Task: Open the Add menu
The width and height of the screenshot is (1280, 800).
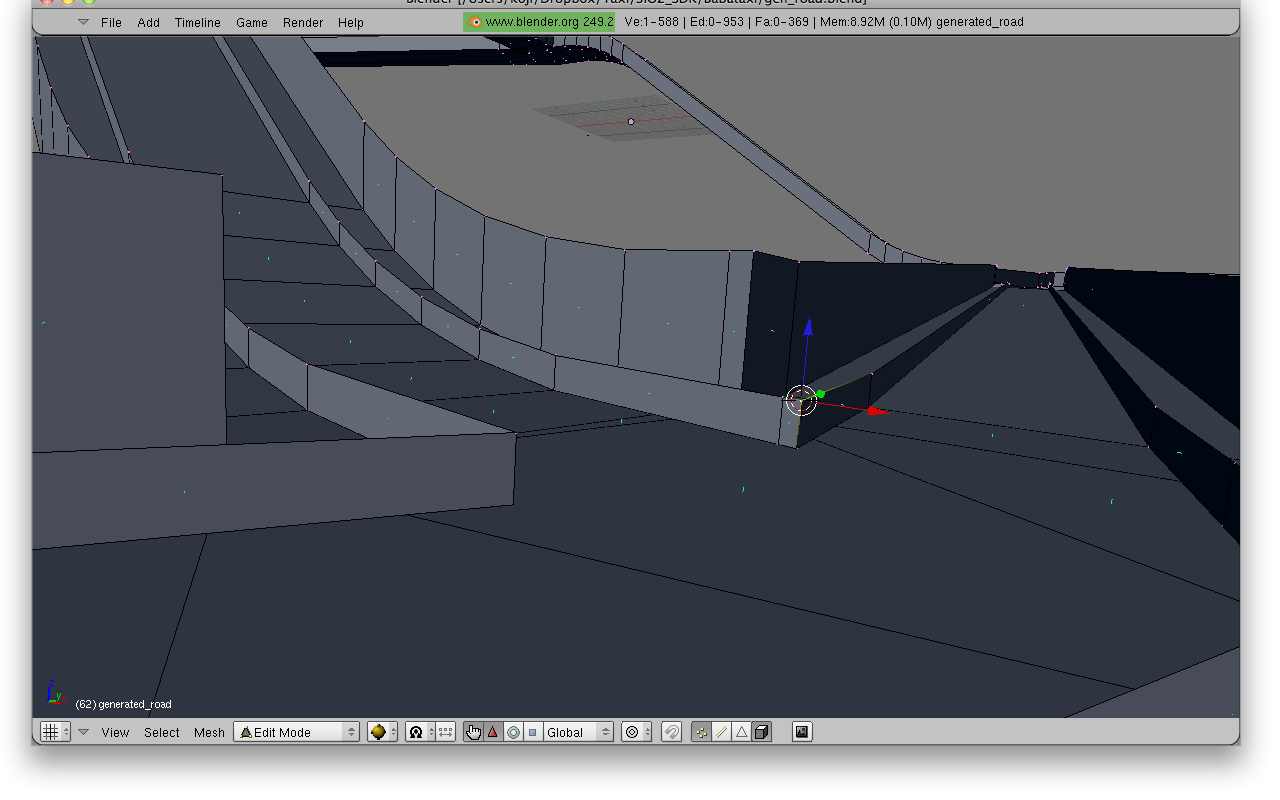Action: (148, 22)
